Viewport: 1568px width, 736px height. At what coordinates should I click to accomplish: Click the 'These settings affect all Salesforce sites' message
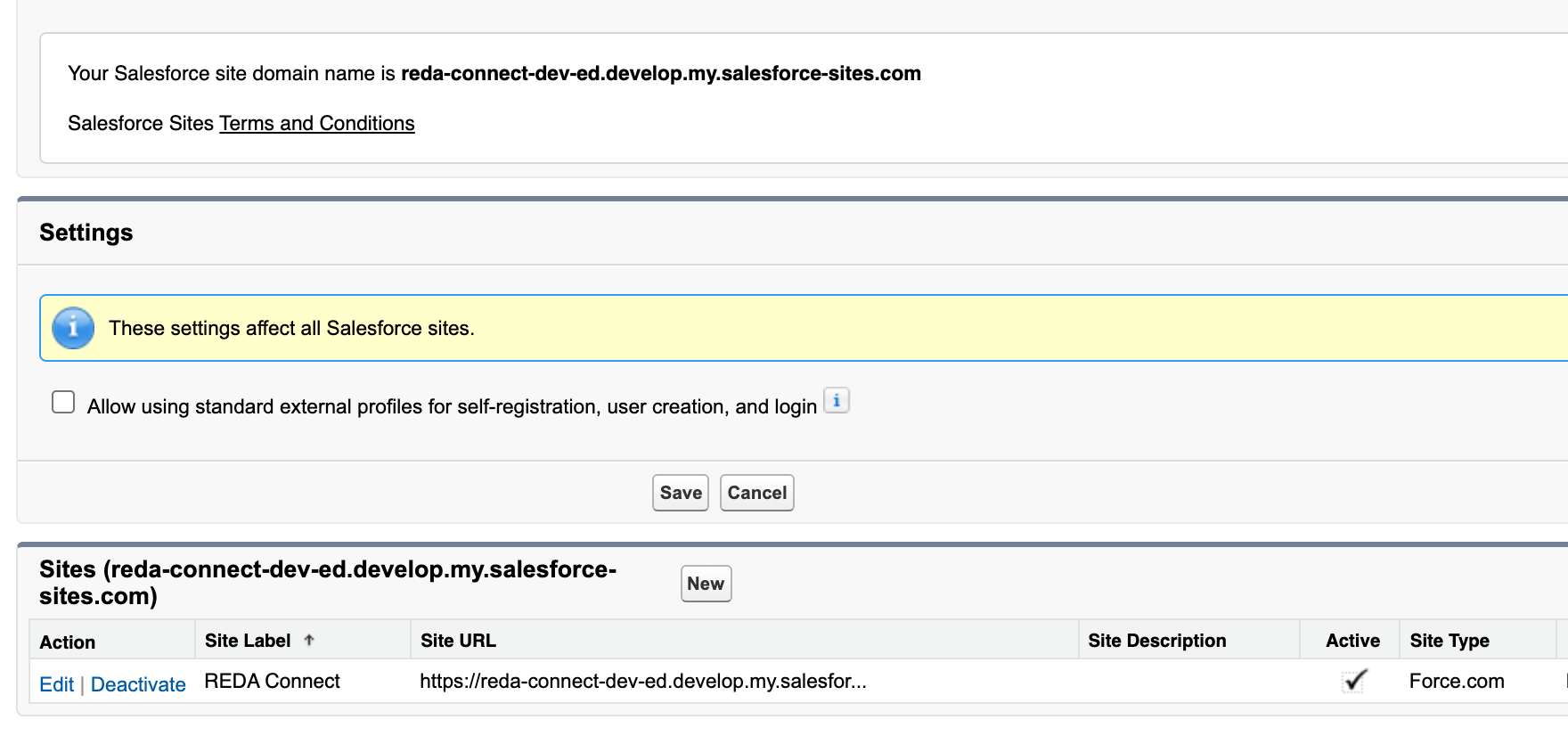(291, 328)
